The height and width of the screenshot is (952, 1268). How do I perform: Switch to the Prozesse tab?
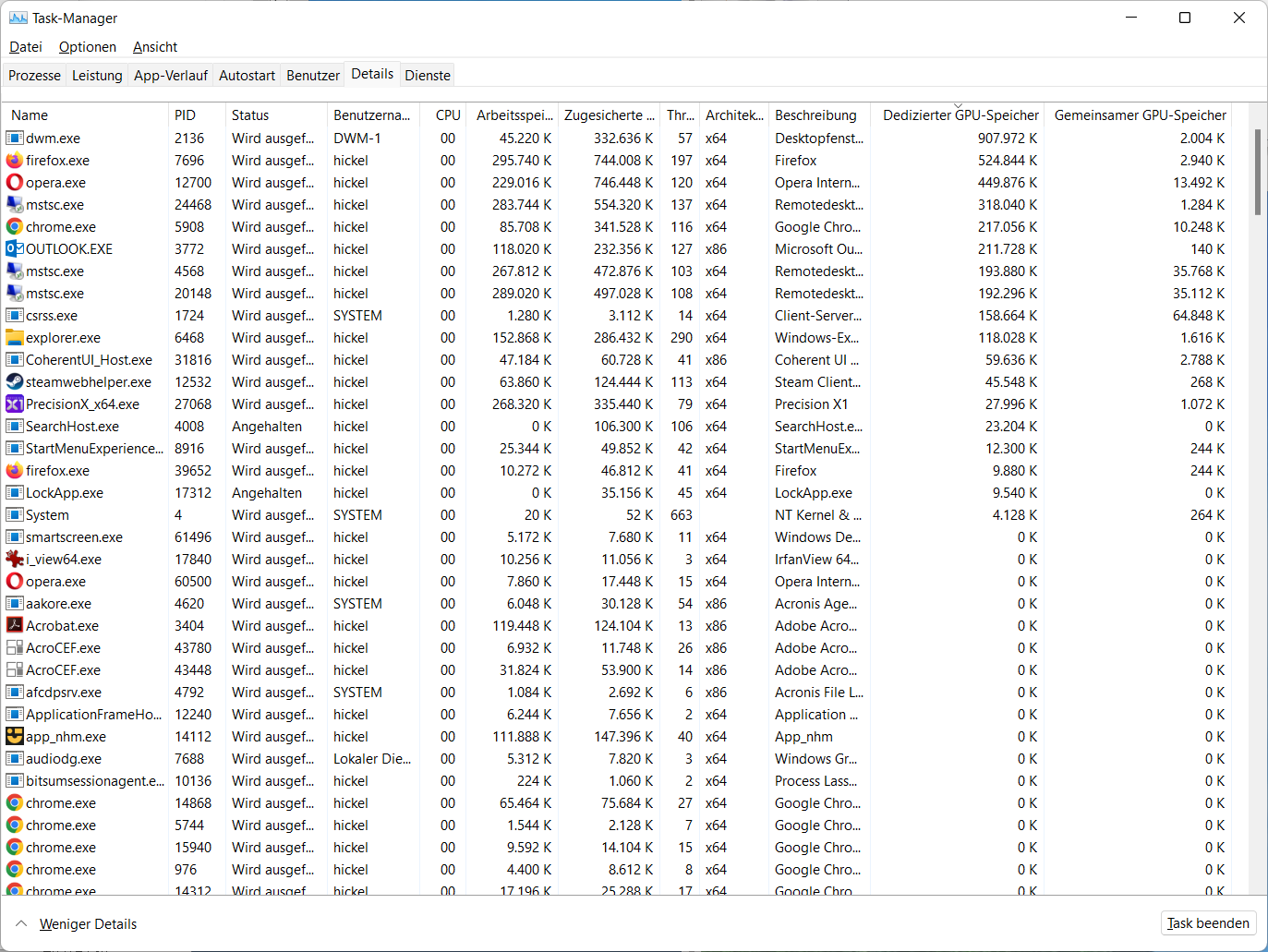(x=35, y=76)
